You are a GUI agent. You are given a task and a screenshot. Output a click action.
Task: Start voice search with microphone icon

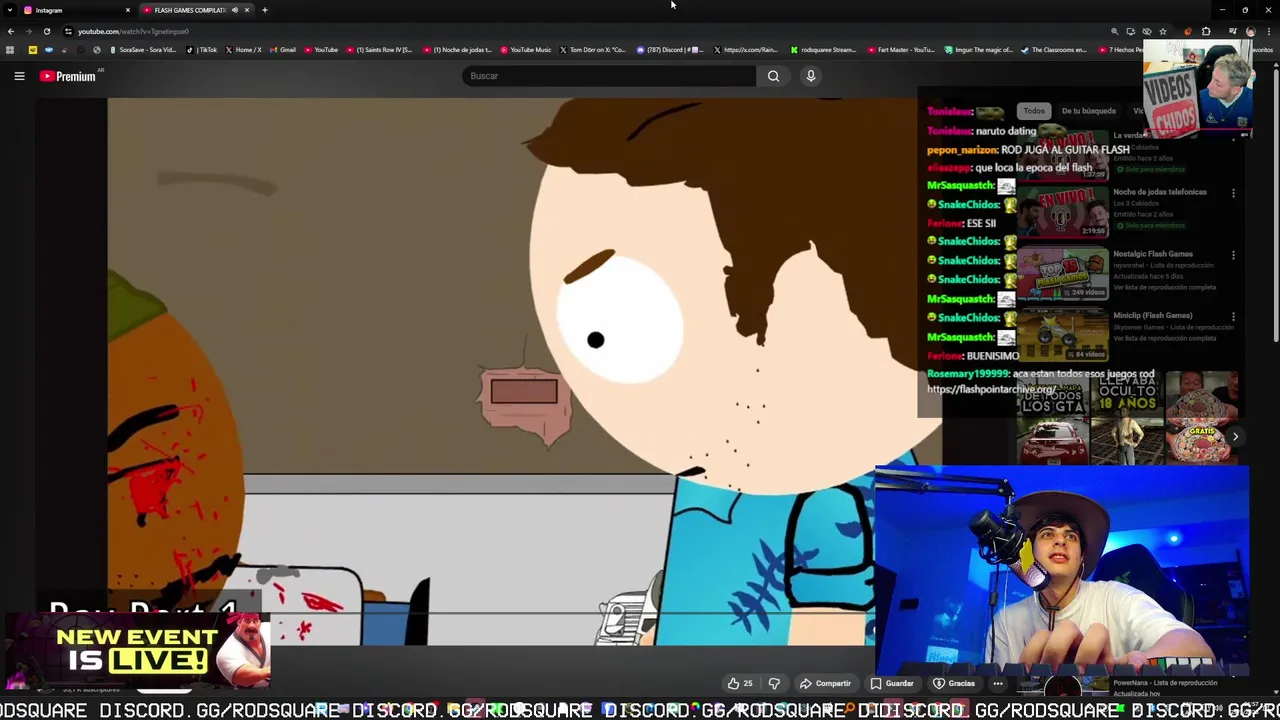coord(811,76)
